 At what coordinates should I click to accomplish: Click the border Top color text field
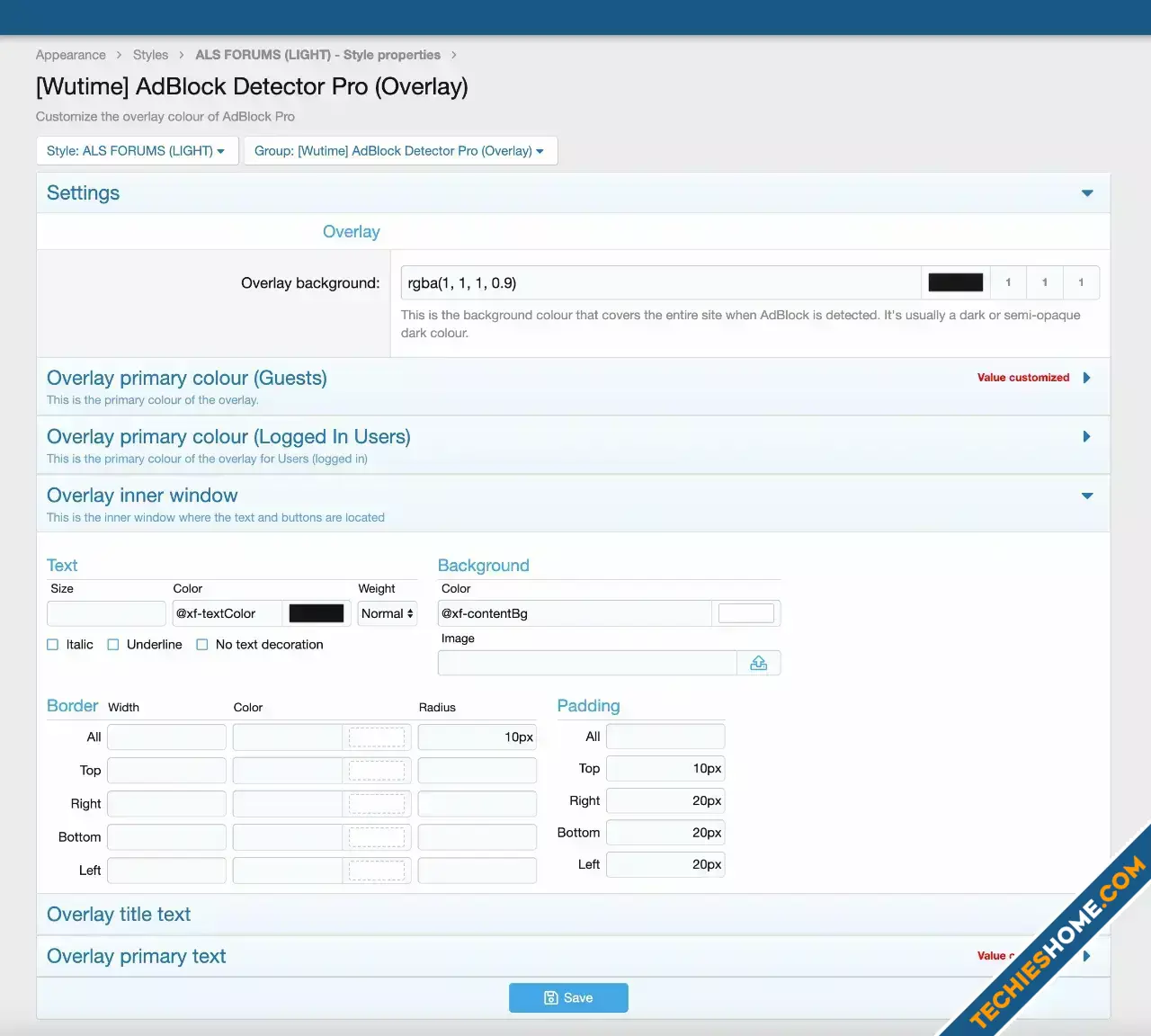click(x=288, y=771)
